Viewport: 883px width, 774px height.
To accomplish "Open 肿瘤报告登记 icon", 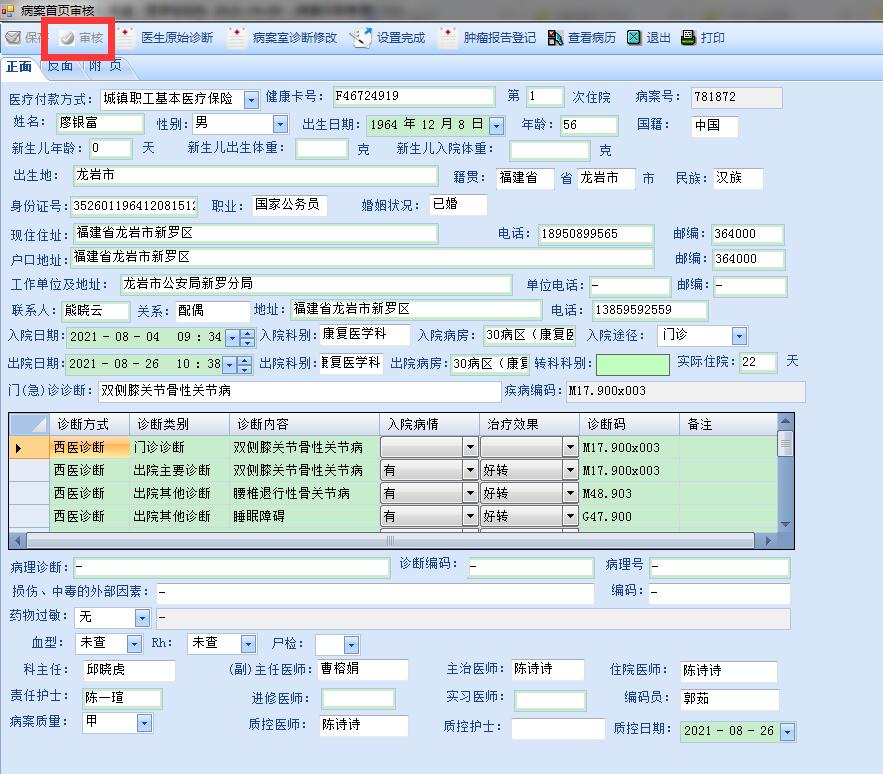I will pos(448,37).
